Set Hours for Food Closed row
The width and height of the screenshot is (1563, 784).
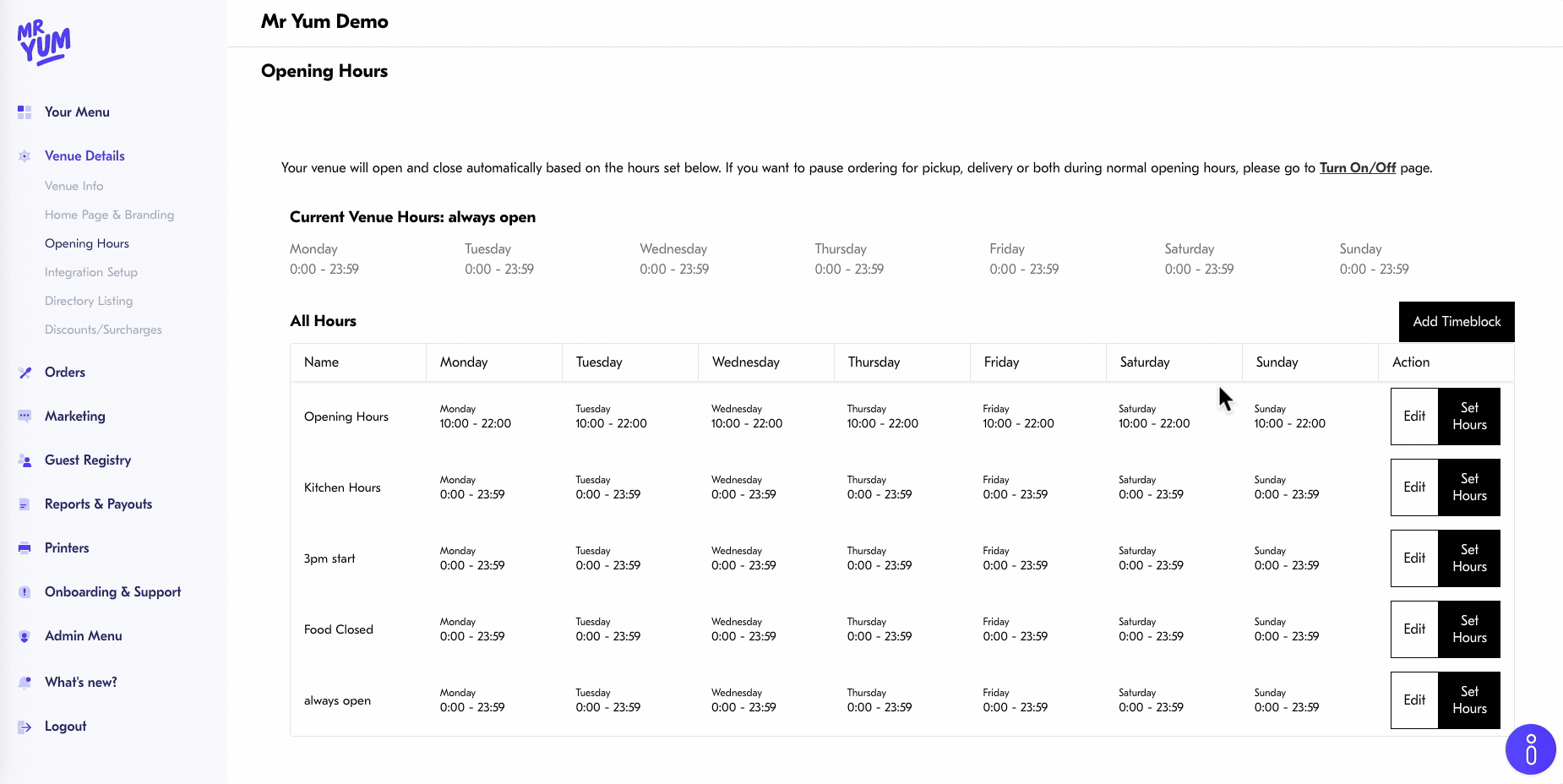coord(1469,629)
